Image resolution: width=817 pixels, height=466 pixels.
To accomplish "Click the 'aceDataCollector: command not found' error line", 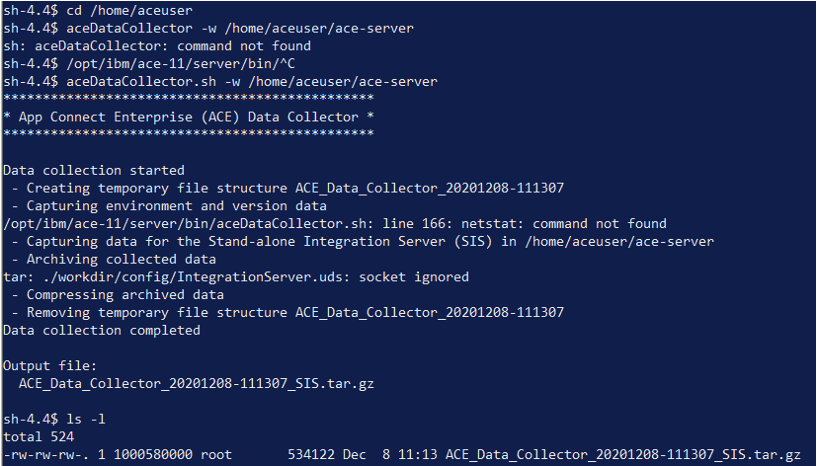I will pyautogui.click(x=157, y=46).
